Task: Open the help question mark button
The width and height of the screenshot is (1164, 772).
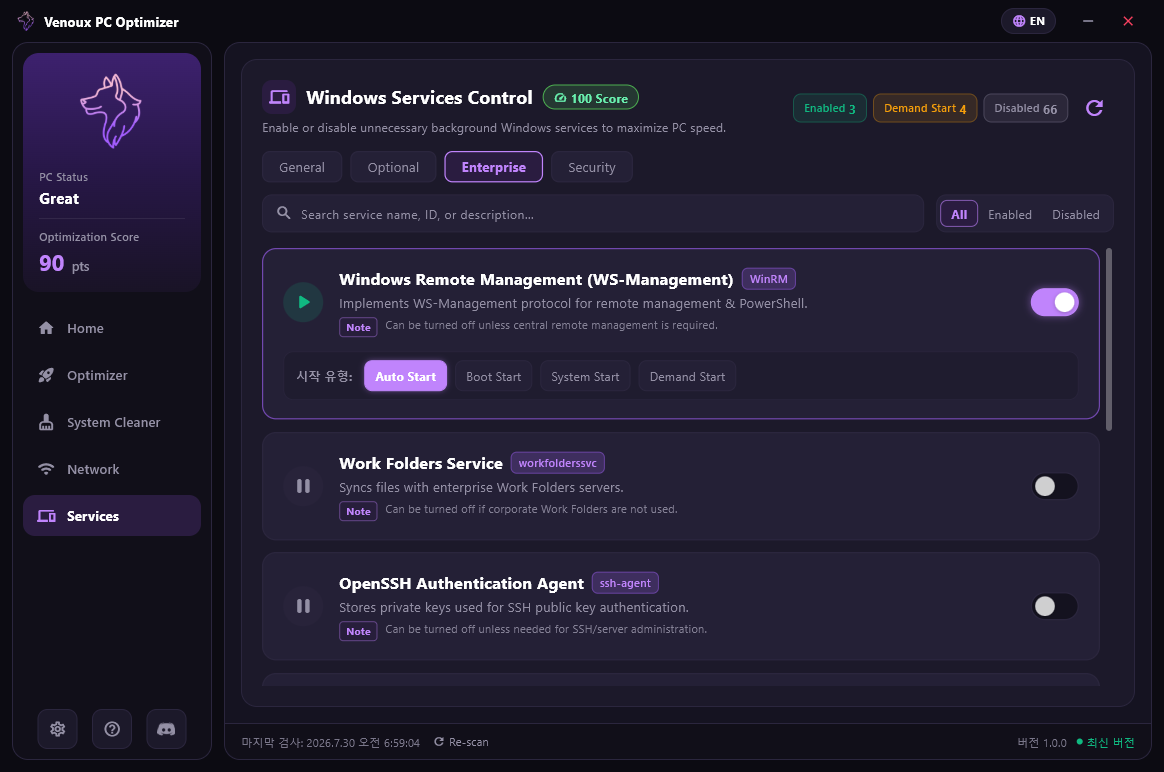Action: (x=112, y=729)
